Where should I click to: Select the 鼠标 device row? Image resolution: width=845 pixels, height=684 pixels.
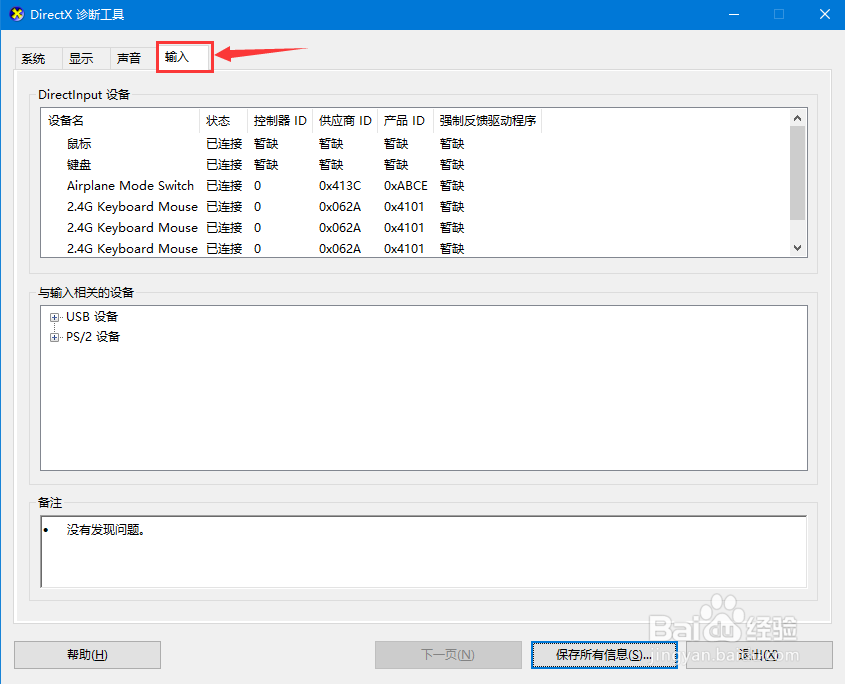click(x=78, y=143)
